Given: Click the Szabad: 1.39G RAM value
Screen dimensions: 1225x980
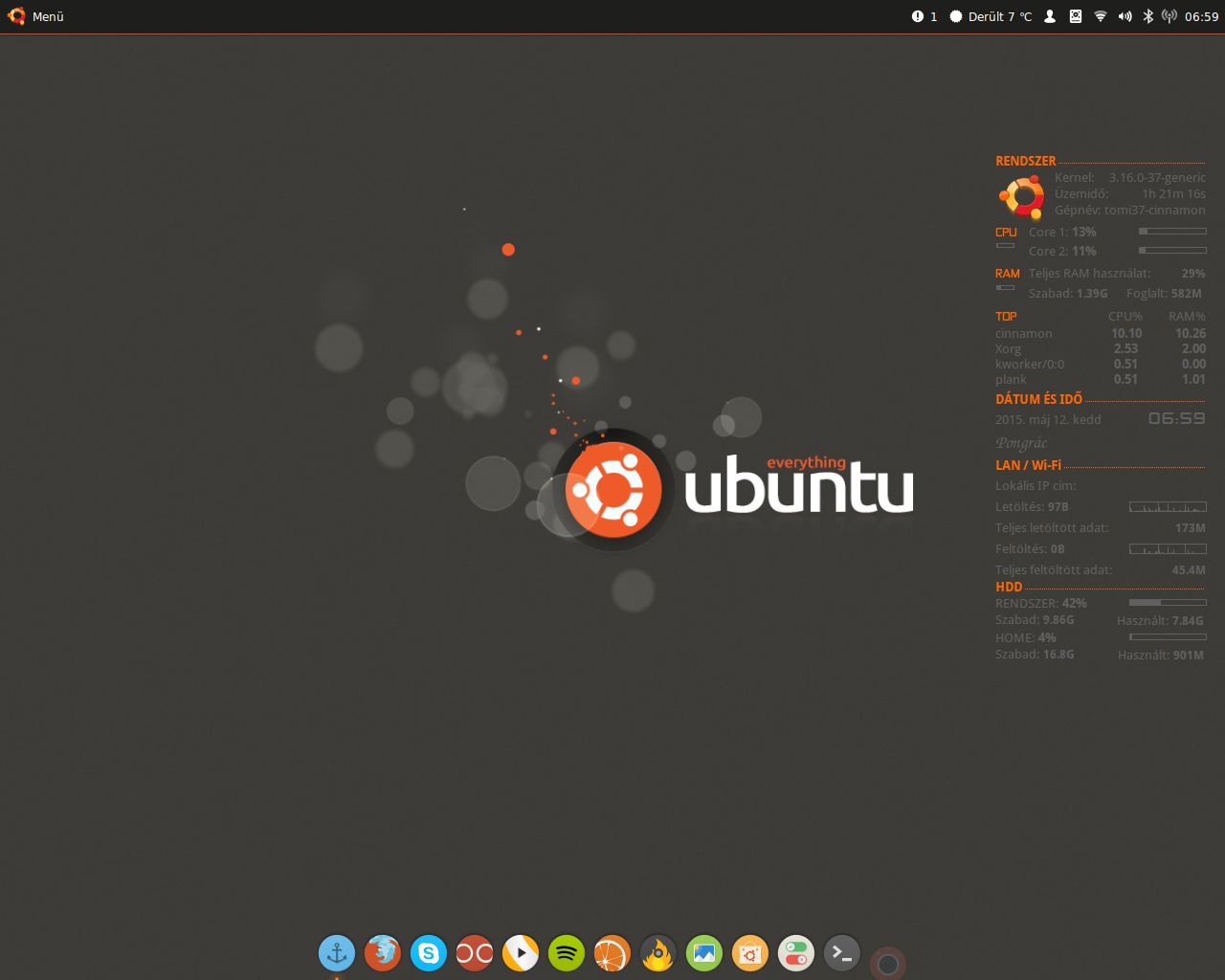Looking at the screenshot, I should click(1068, 293).
